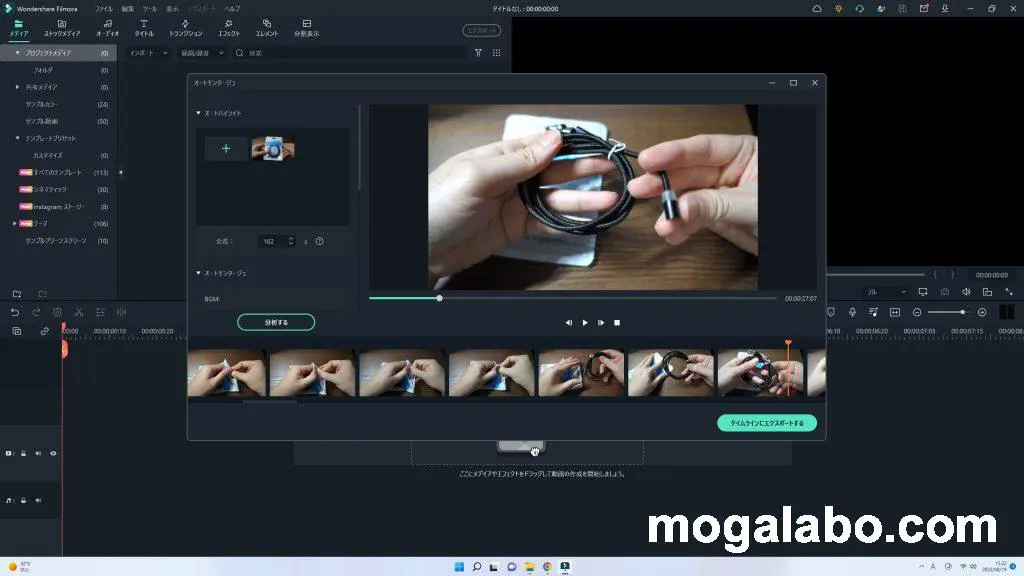This screenshot has height=576, width=1024.
Task: Open the インポート dropdown
Action: click(149, 53)
